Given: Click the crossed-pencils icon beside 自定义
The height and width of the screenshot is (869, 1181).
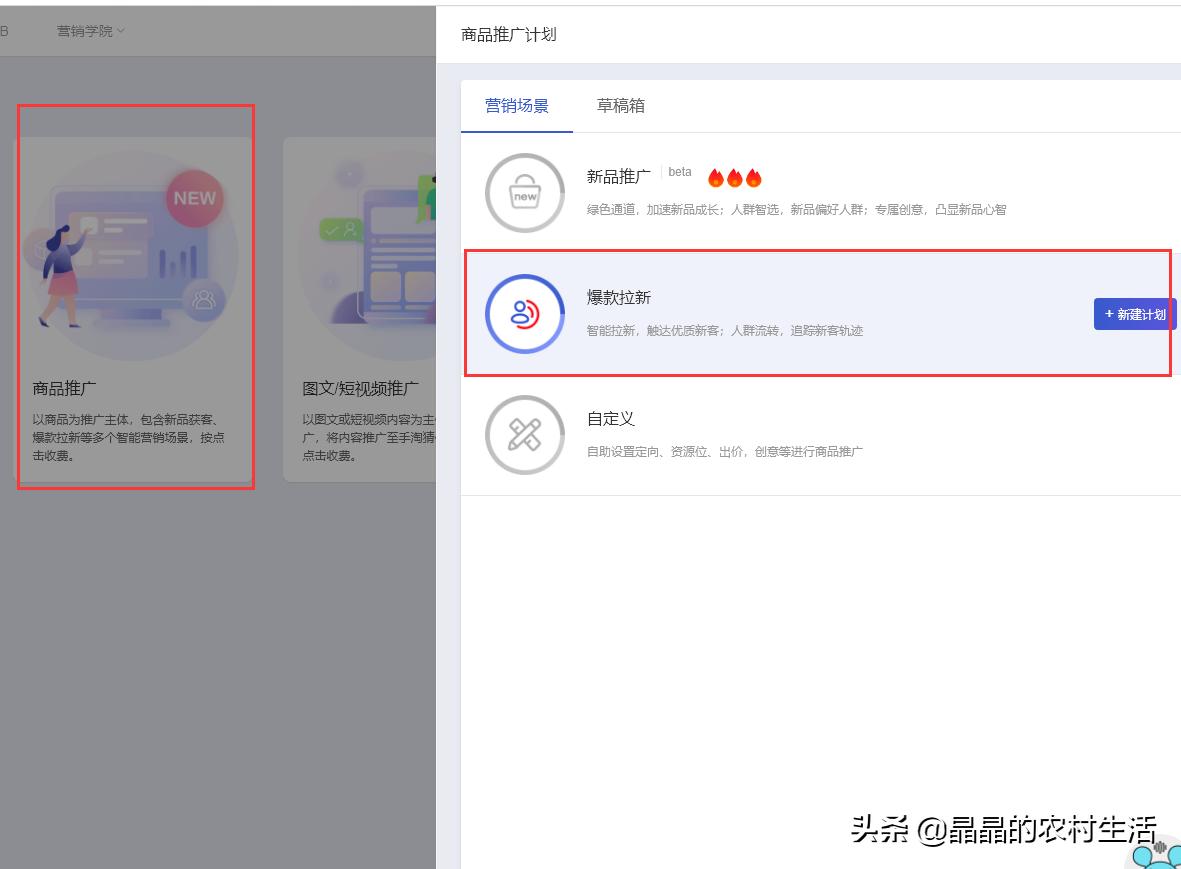Looking at the screenshot, I should click(x=524, y=435).
